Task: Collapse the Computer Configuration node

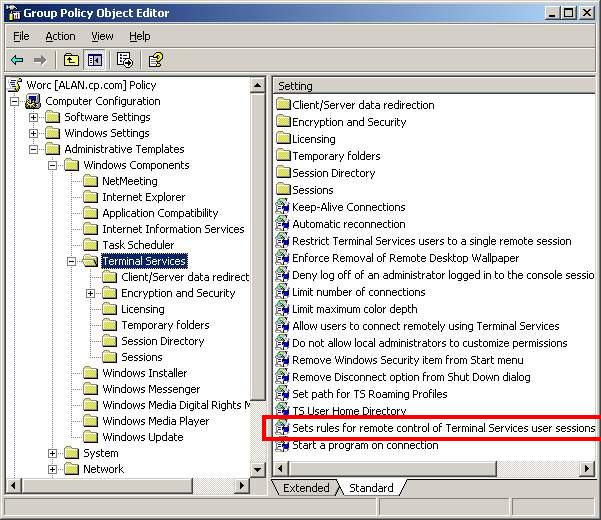Action: (x=15, y=102)
